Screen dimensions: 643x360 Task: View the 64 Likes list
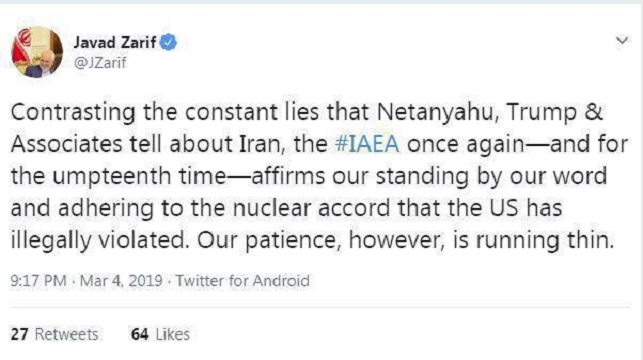pos(160,334)
